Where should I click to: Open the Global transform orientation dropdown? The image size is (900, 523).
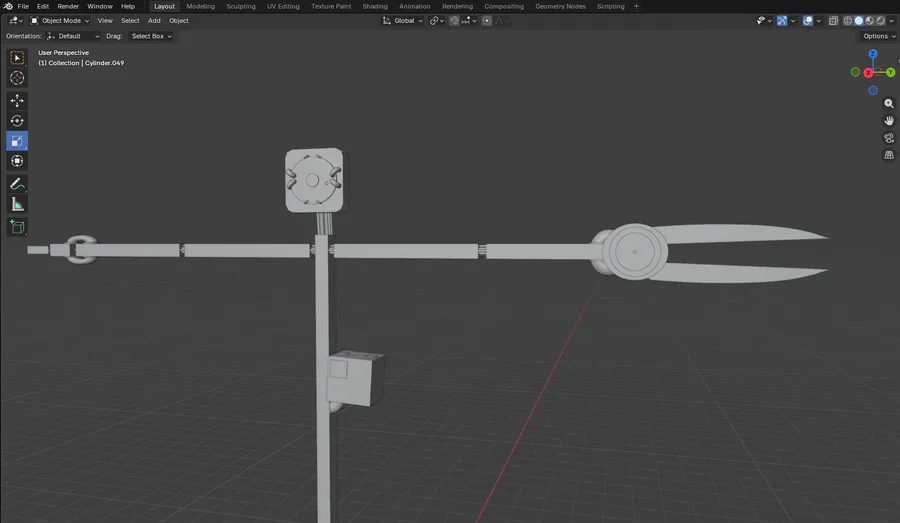(403, 21)
